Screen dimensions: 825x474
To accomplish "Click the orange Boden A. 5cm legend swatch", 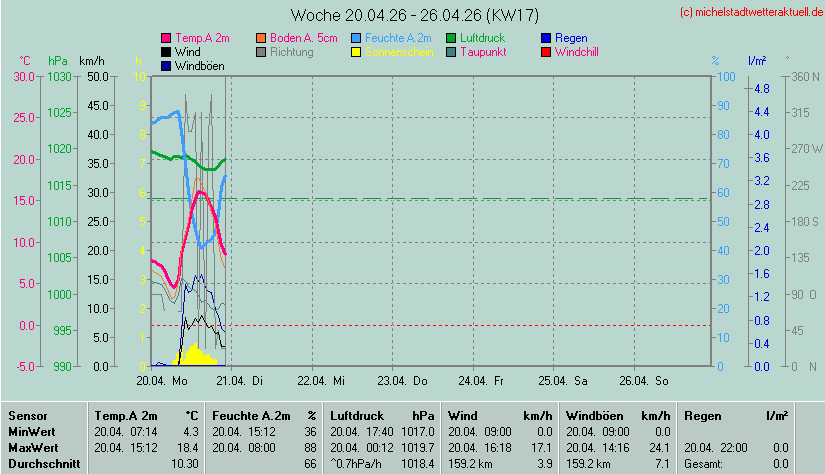I will click(262, 38).
